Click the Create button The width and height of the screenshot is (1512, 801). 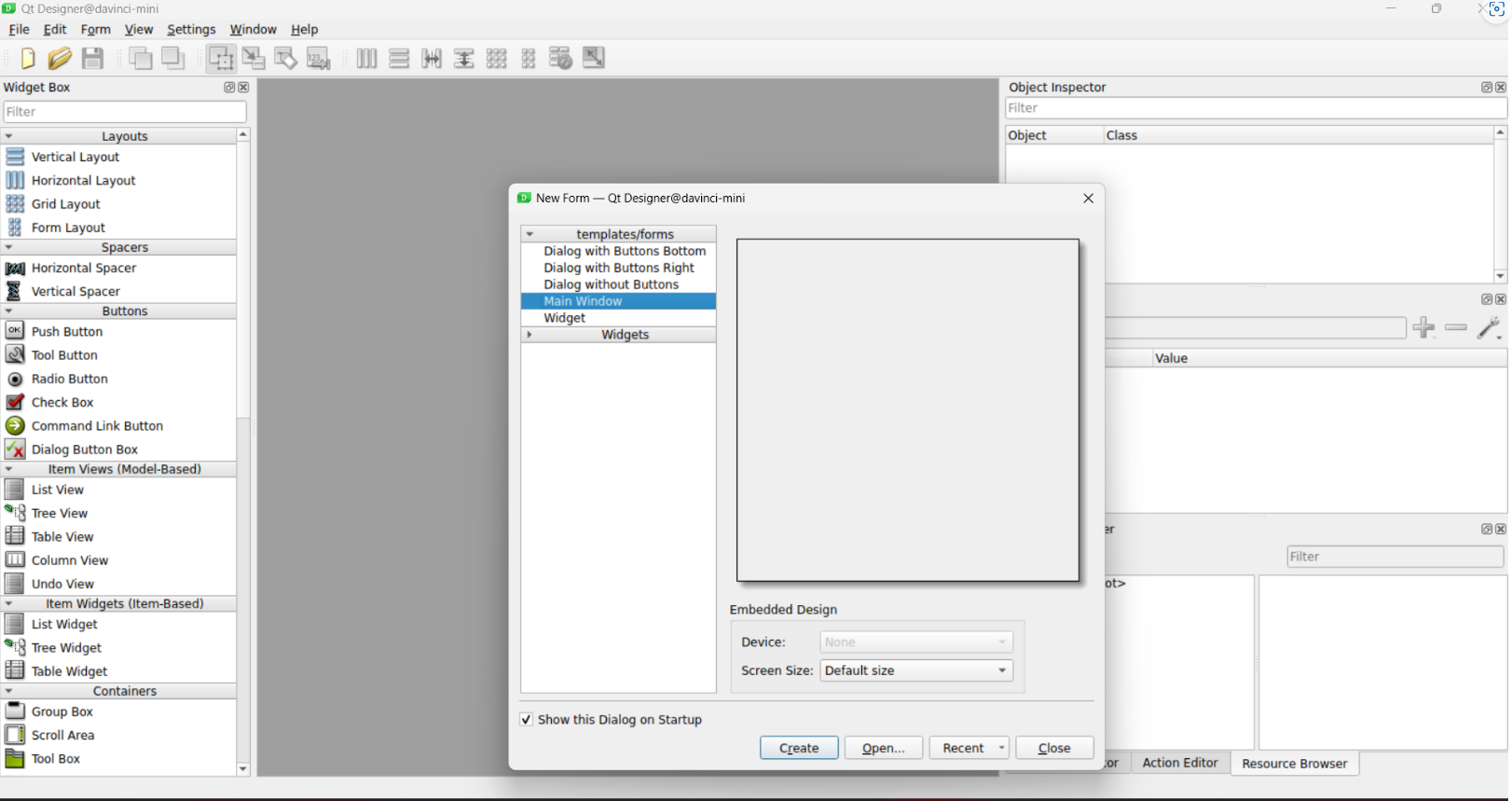799,748
